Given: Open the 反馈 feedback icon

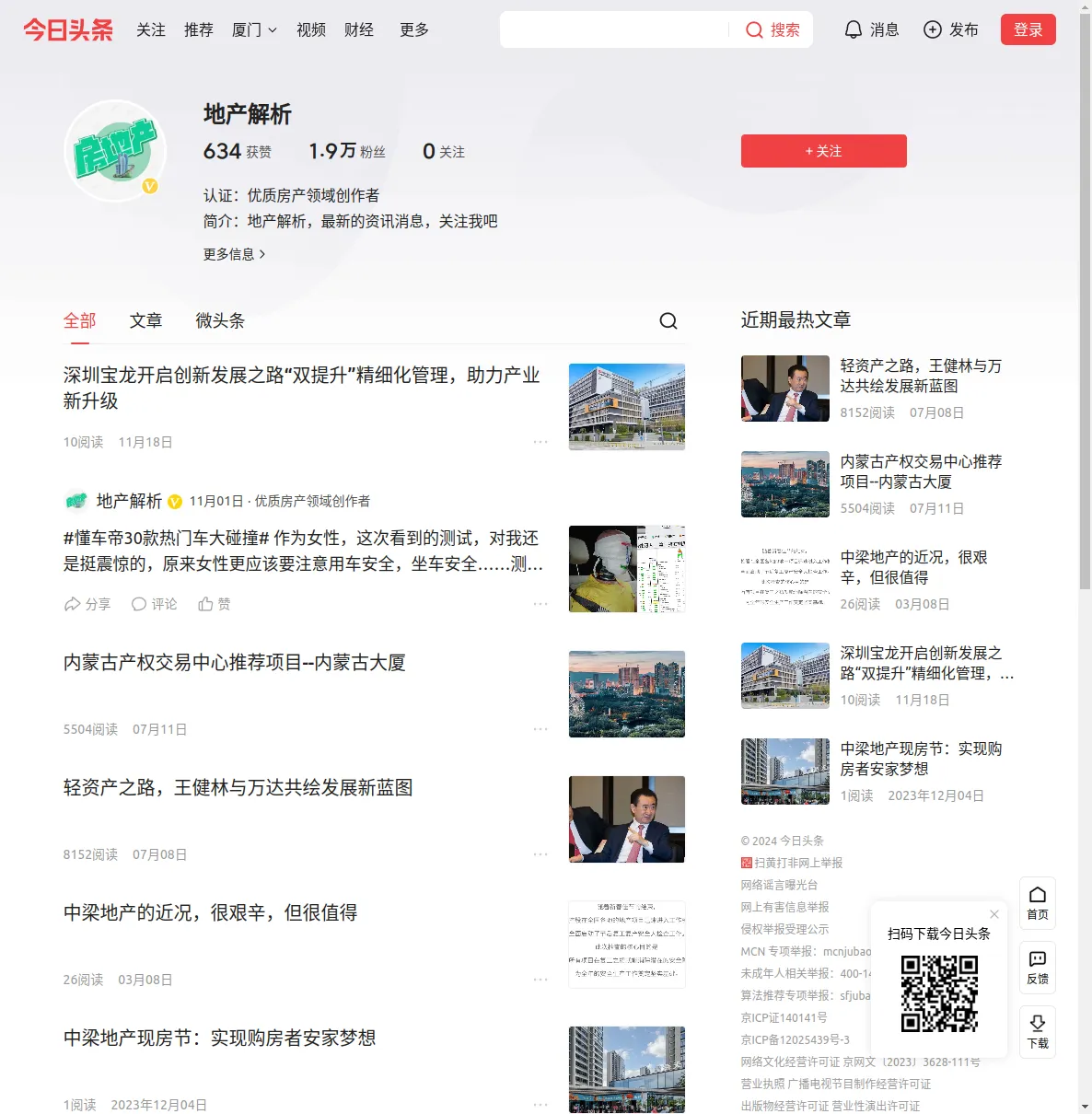Looking at the screenshot, I should pyautogui.click(x=1038, y=967).
